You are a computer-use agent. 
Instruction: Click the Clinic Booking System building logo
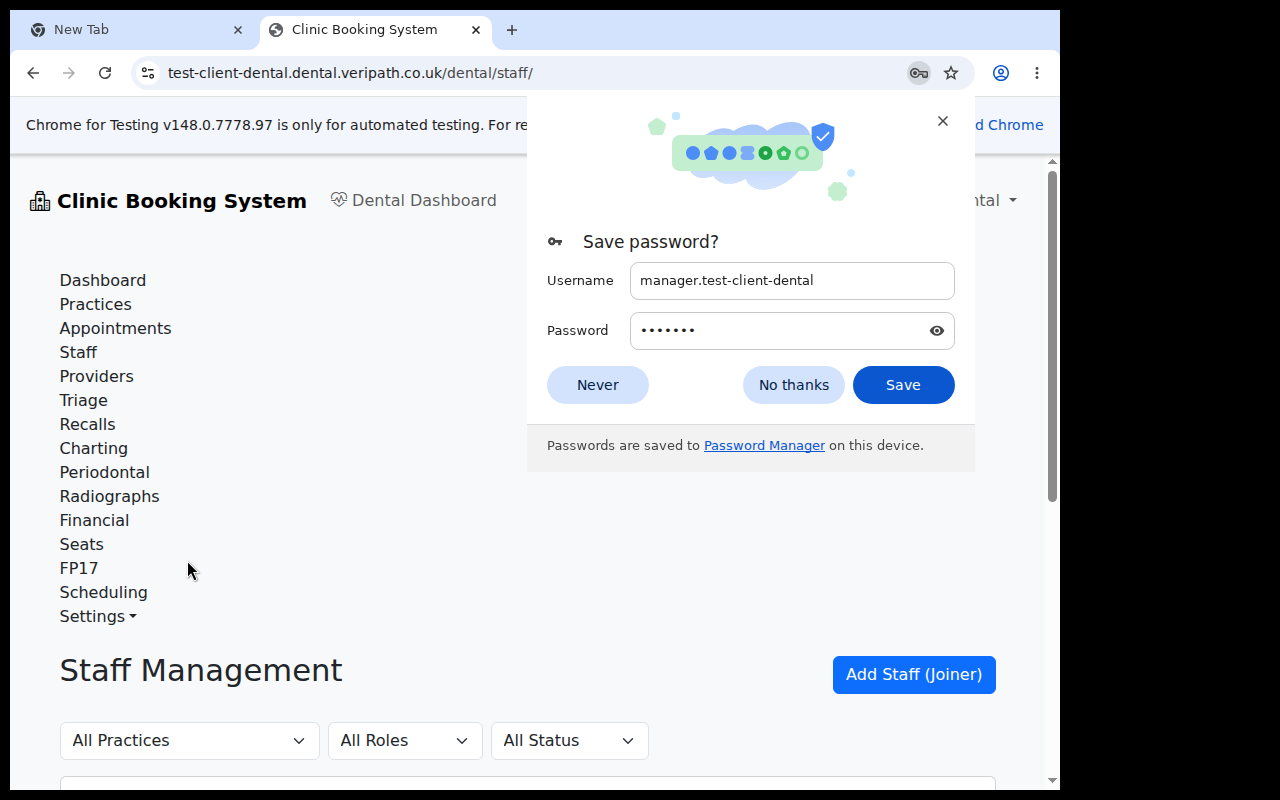(x=40, y=201)
